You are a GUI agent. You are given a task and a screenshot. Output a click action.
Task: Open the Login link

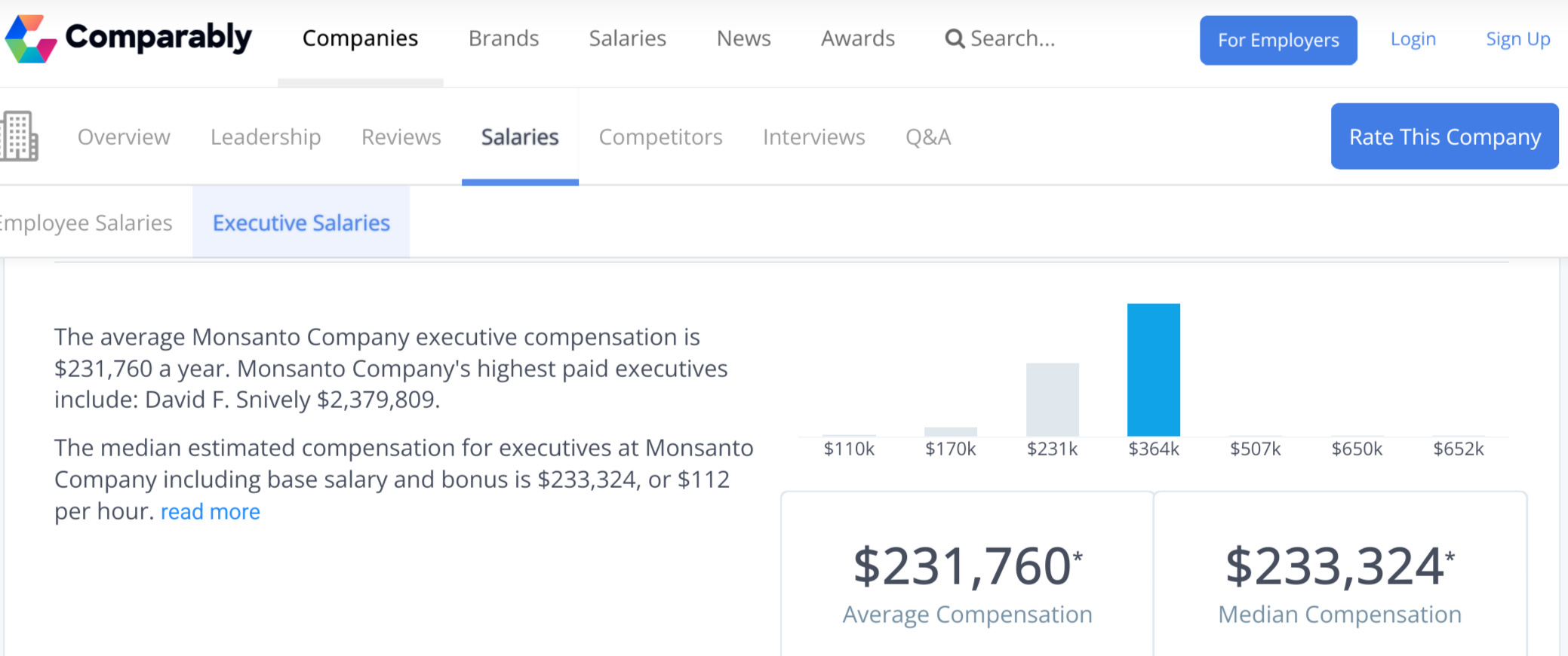pos(1413,39)
